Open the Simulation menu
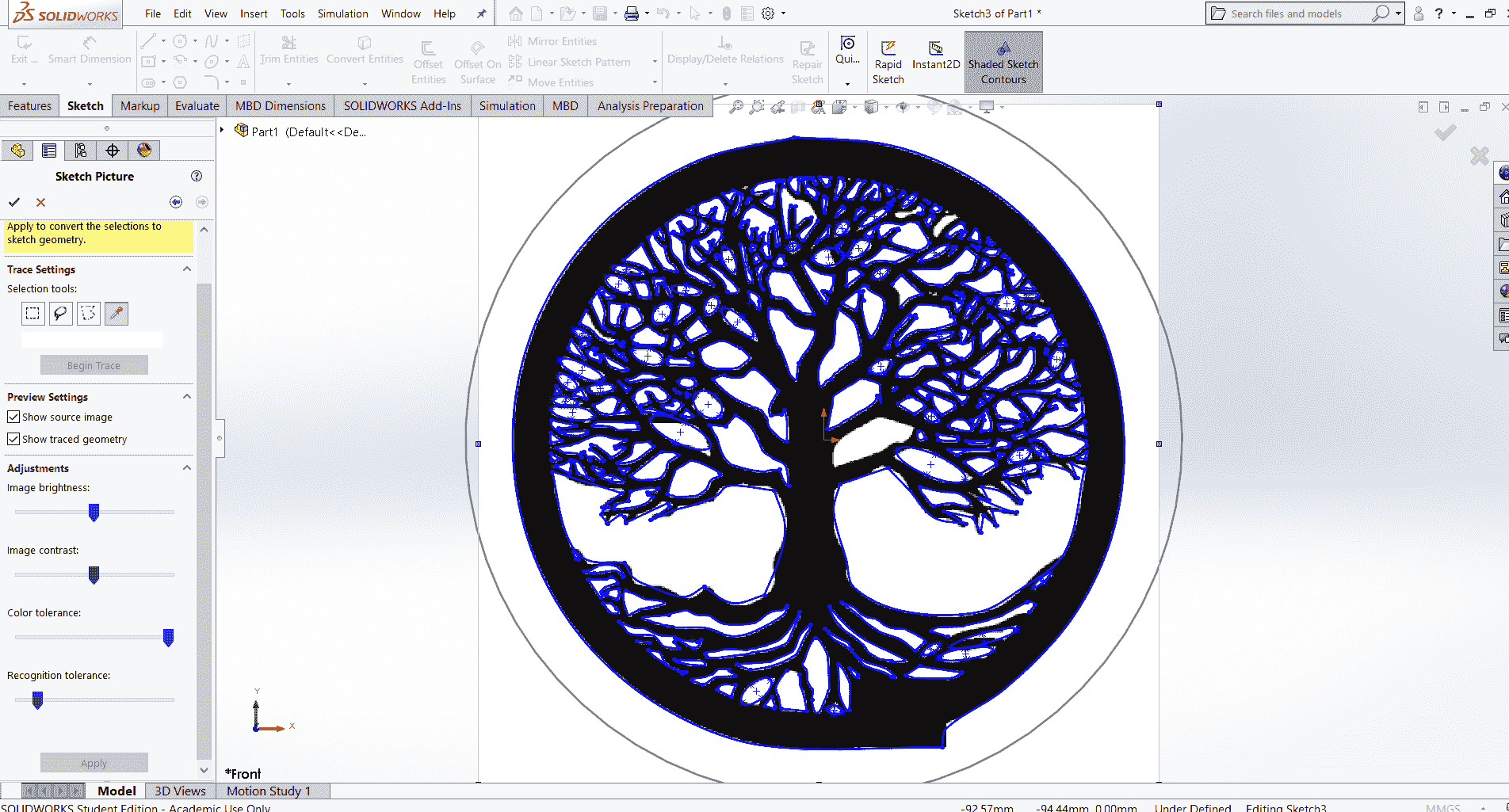The width and height of the screenshot is (1509, 812). tap(342, 13)
